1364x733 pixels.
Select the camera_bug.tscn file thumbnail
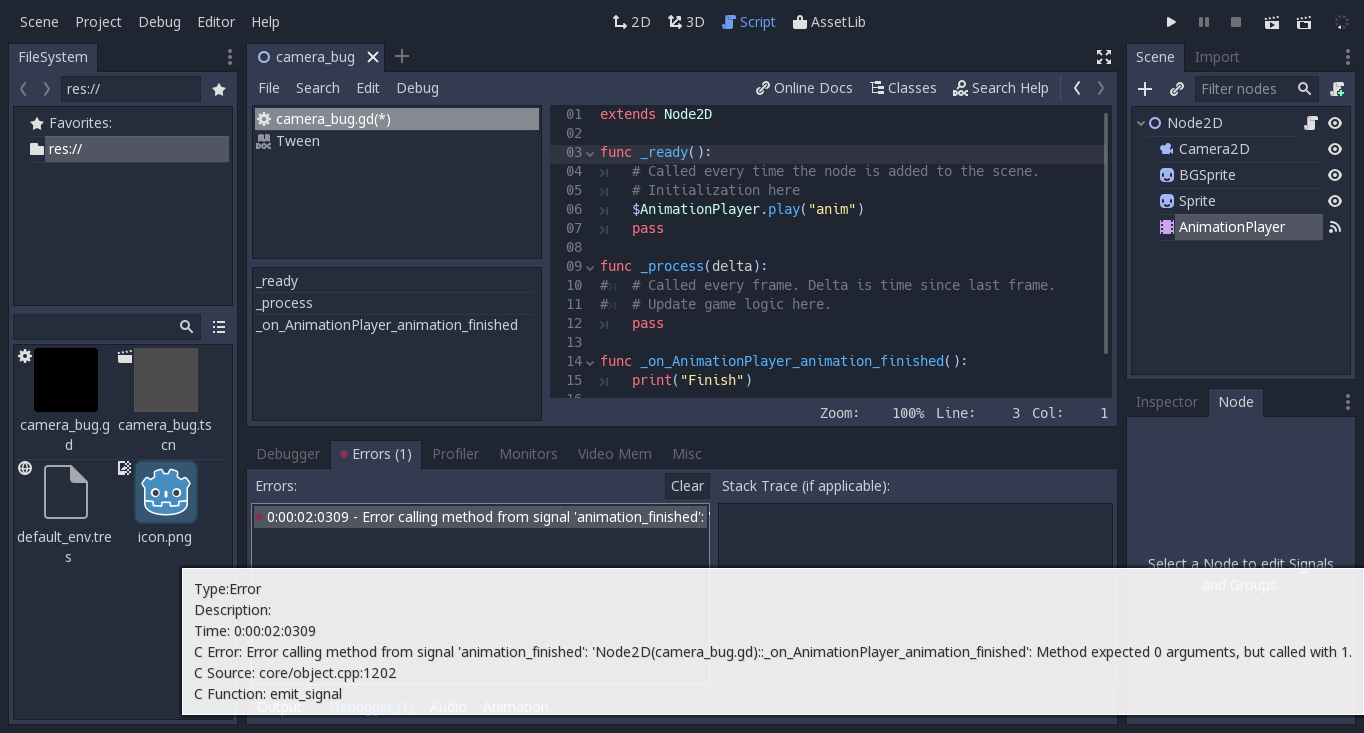[165, 380]
